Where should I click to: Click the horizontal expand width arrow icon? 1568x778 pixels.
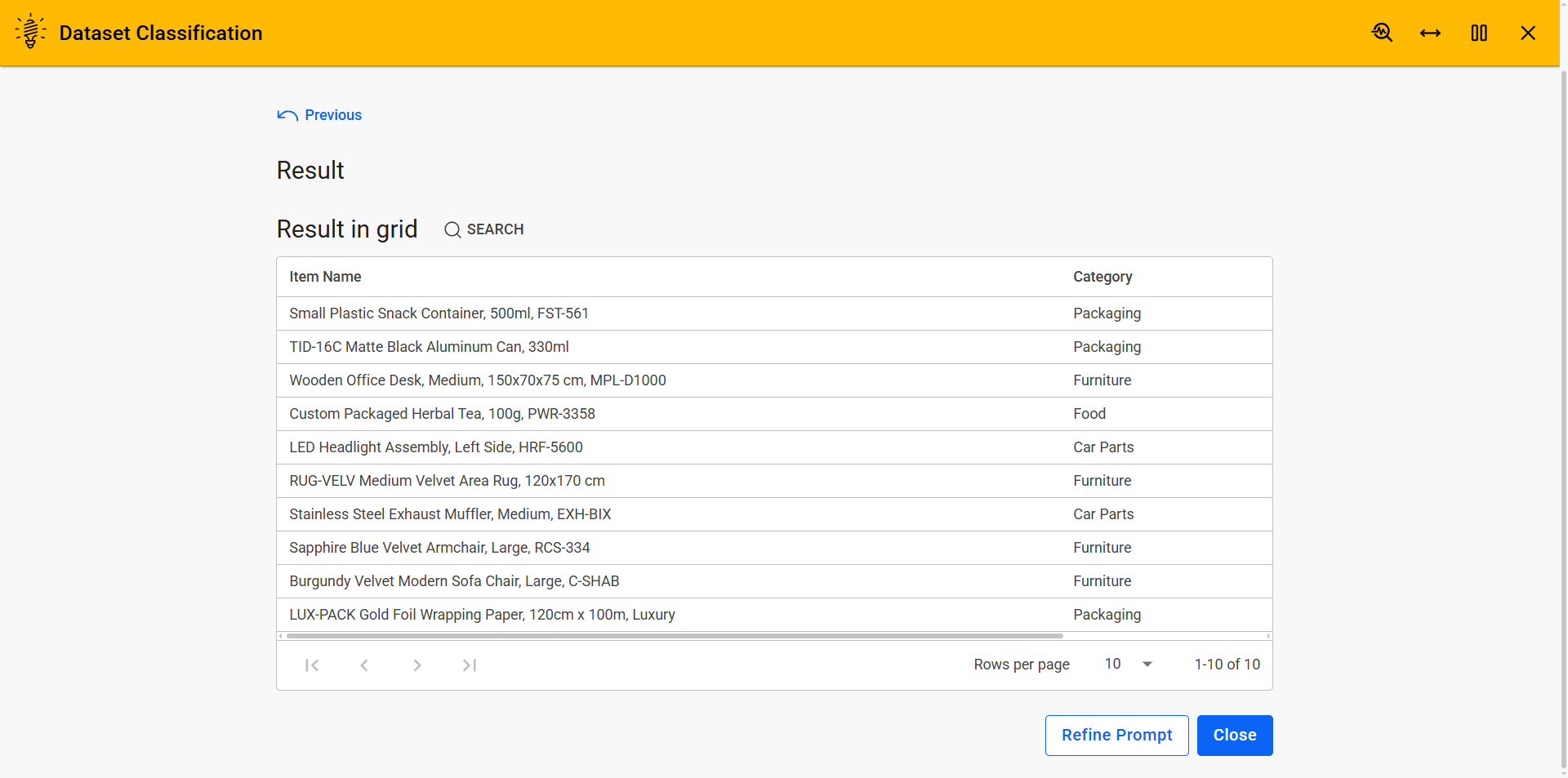click(1430, 33)
